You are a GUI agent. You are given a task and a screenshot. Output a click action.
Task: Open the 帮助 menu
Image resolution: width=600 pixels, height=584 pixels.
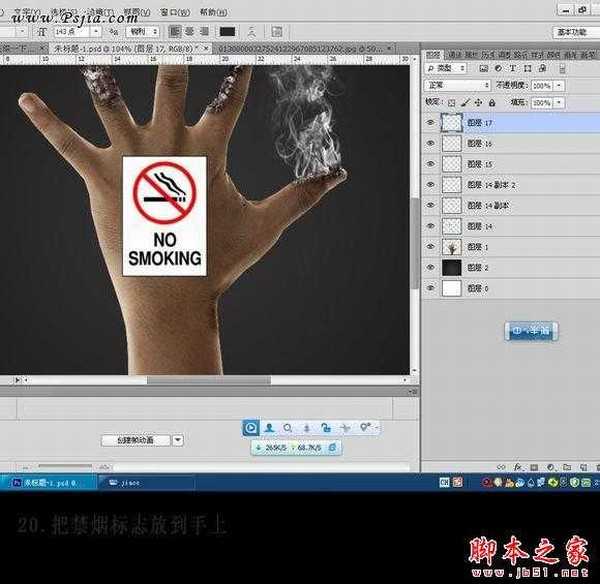207,13
